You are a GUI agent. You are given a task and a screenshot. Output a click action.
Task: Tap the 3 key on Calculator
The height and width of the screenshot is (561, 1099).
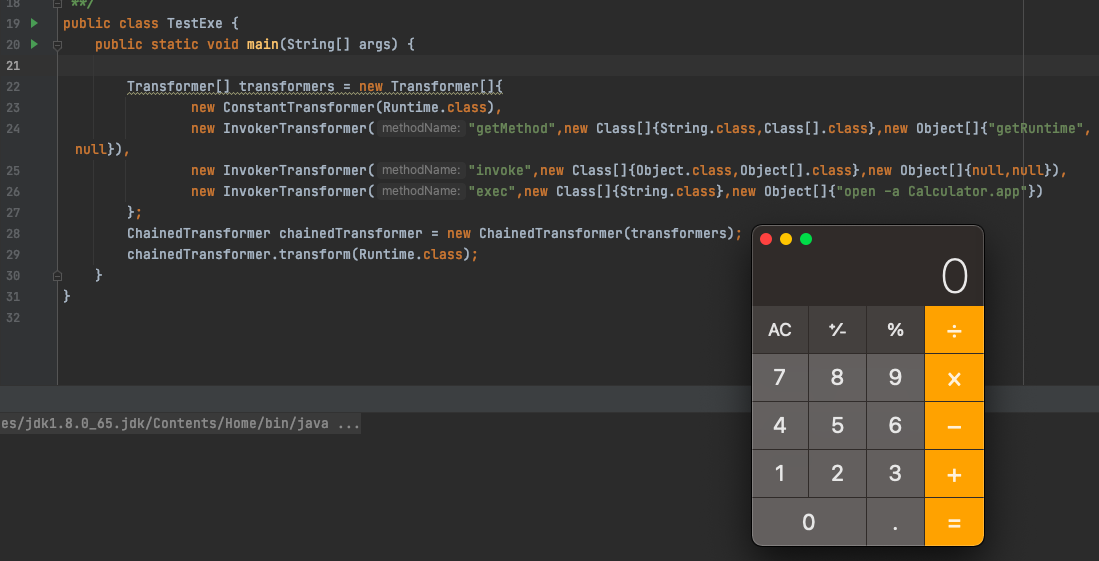[x=895, y=474]
